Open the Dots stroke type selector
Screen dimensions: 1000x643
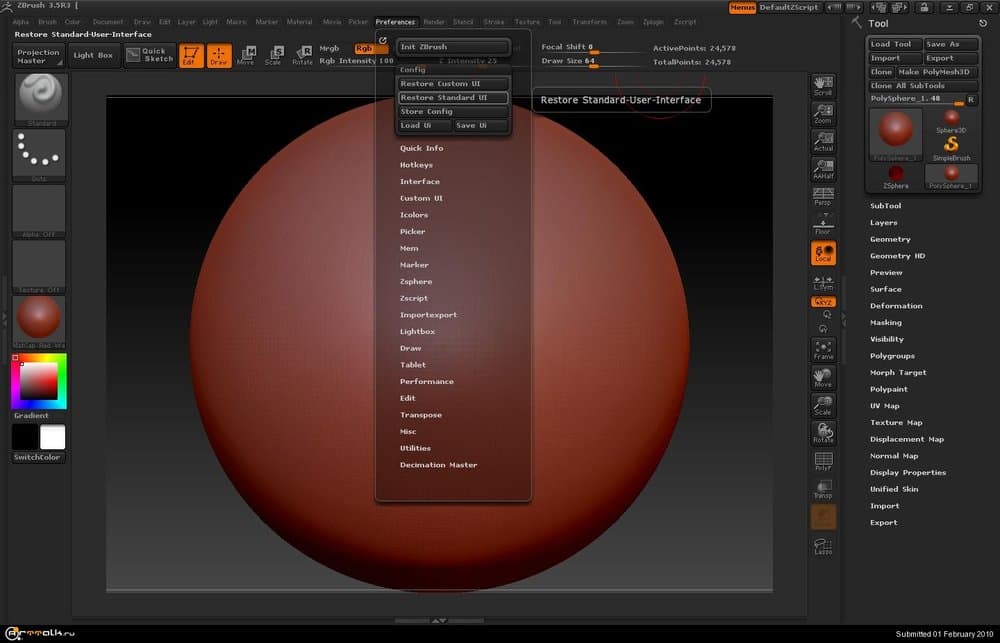tap(39, 155)
